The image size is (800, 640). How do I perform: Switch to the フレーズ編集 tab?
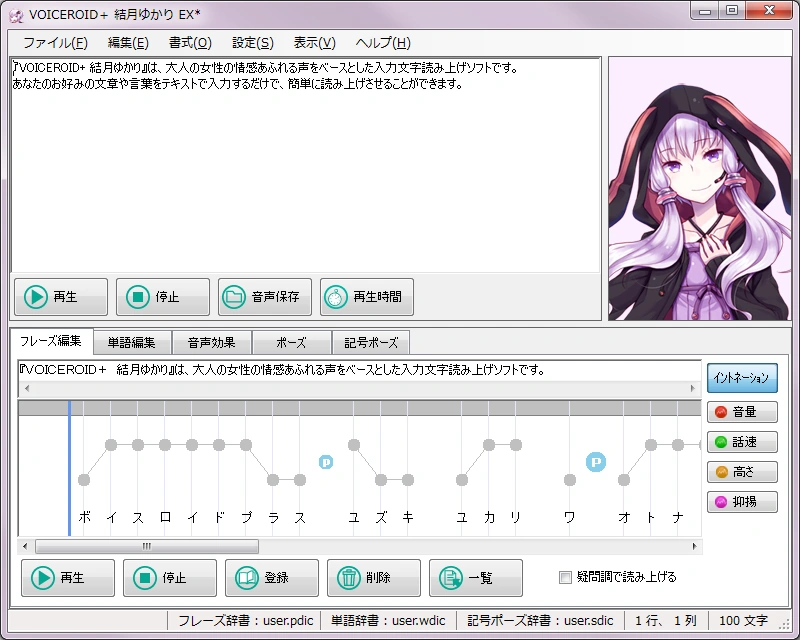[x=51, y=341]
